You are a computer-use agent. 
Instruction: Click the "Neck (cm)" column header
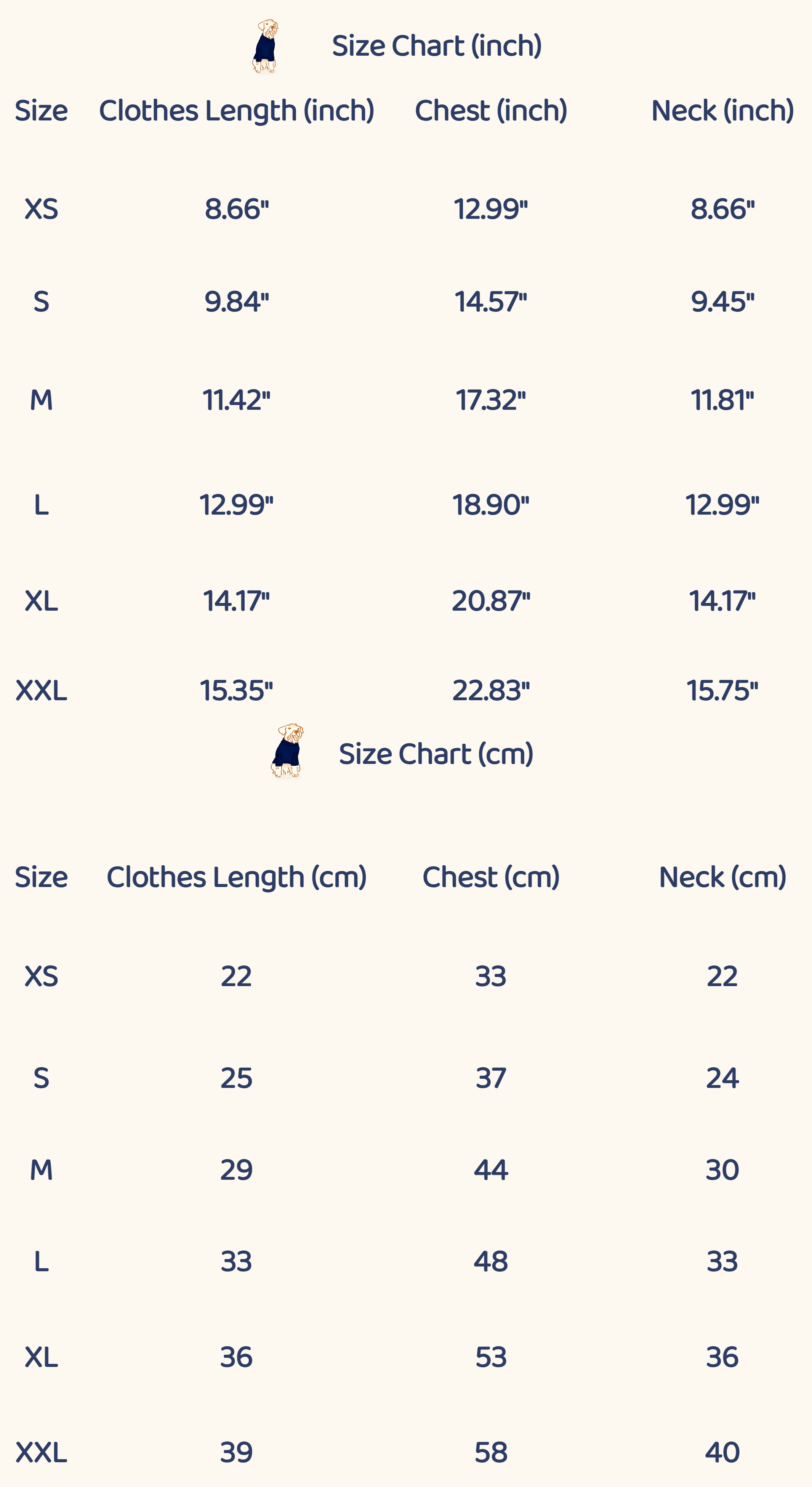(722, 877)
